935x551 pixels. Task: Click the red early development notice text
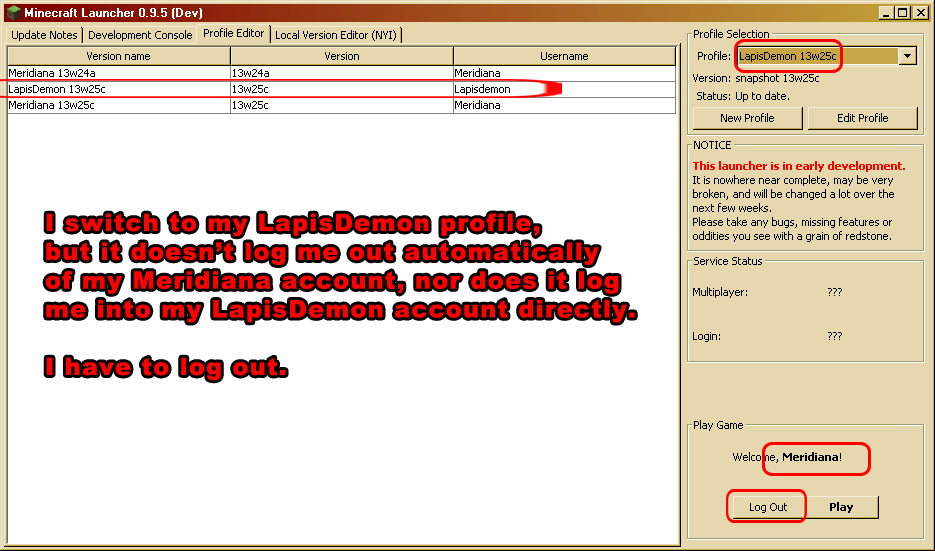[798, 166]
